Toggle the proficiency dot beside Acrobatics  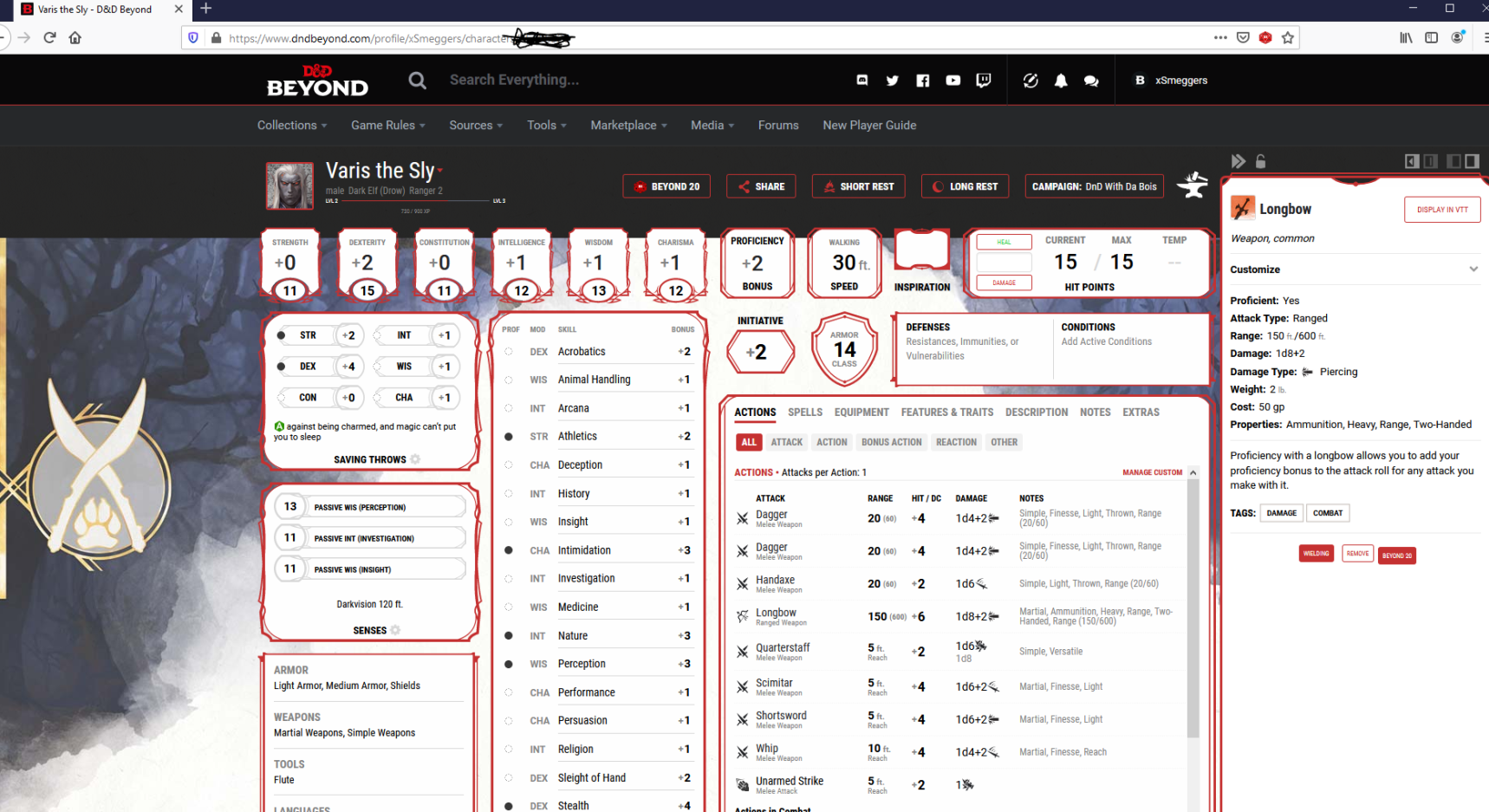(x=509, y=351)
